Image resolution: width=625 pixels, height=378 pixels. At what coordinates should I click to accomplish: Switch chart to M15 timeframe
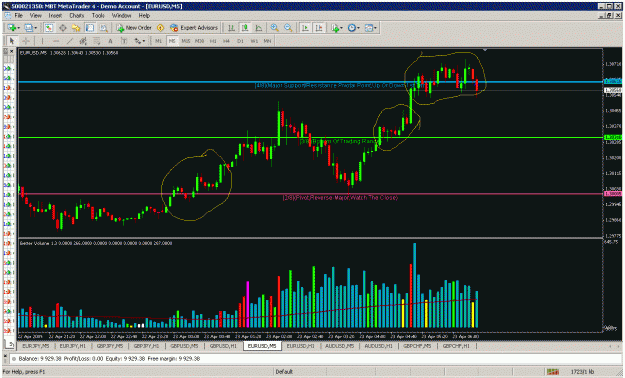tap(186, 41)
